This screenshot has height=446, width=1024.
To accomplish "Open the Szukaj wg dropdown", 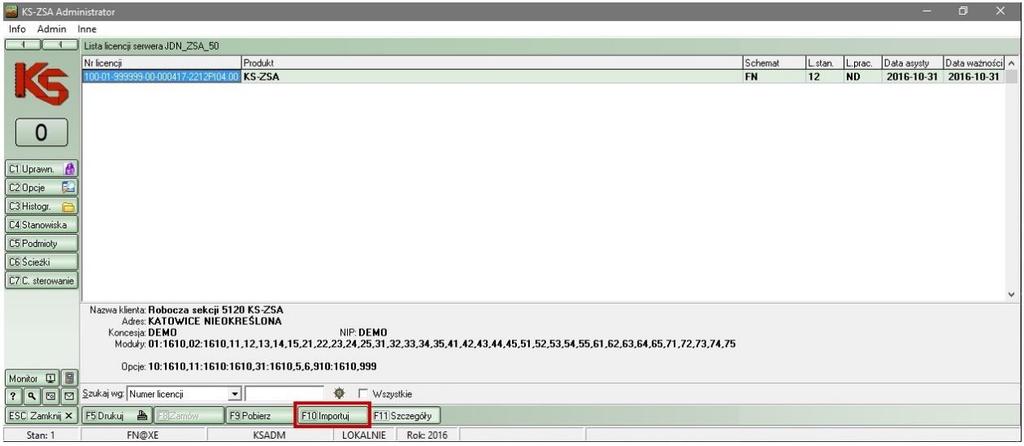I will (x=234, y=394).
